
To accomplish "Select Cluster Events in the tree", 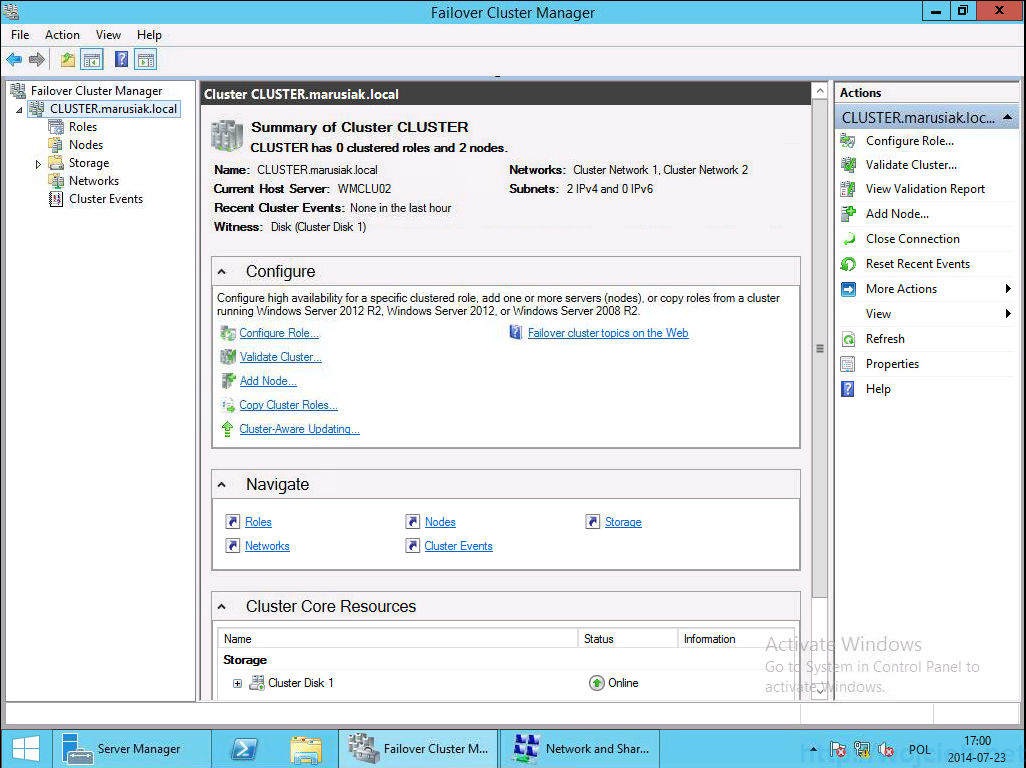I will pyautogui.click(x=105, y=199).
